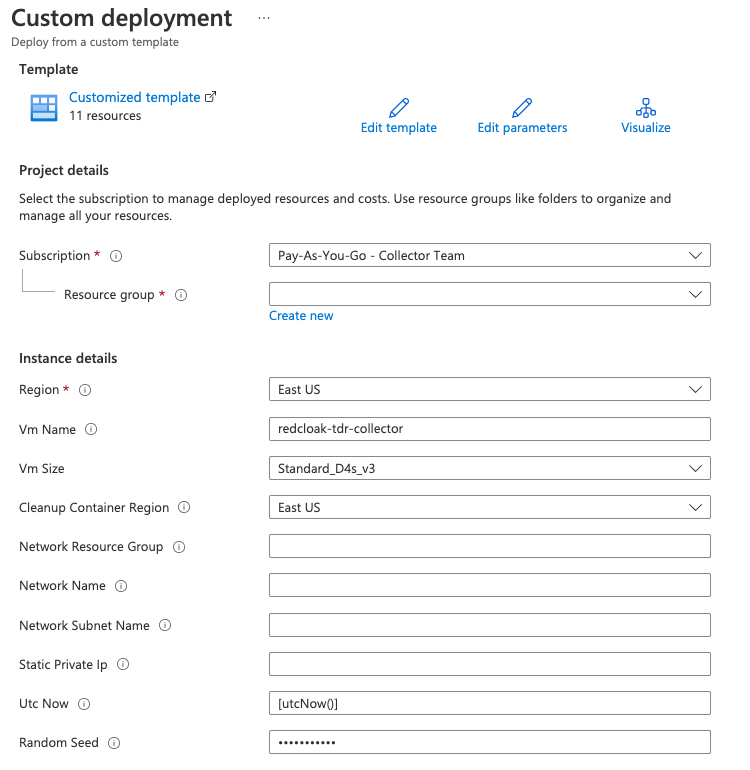The width and height of the screenshot is (750, 770).
Task: Click the Edit parameters pencil icon
Action: (522, 108)
